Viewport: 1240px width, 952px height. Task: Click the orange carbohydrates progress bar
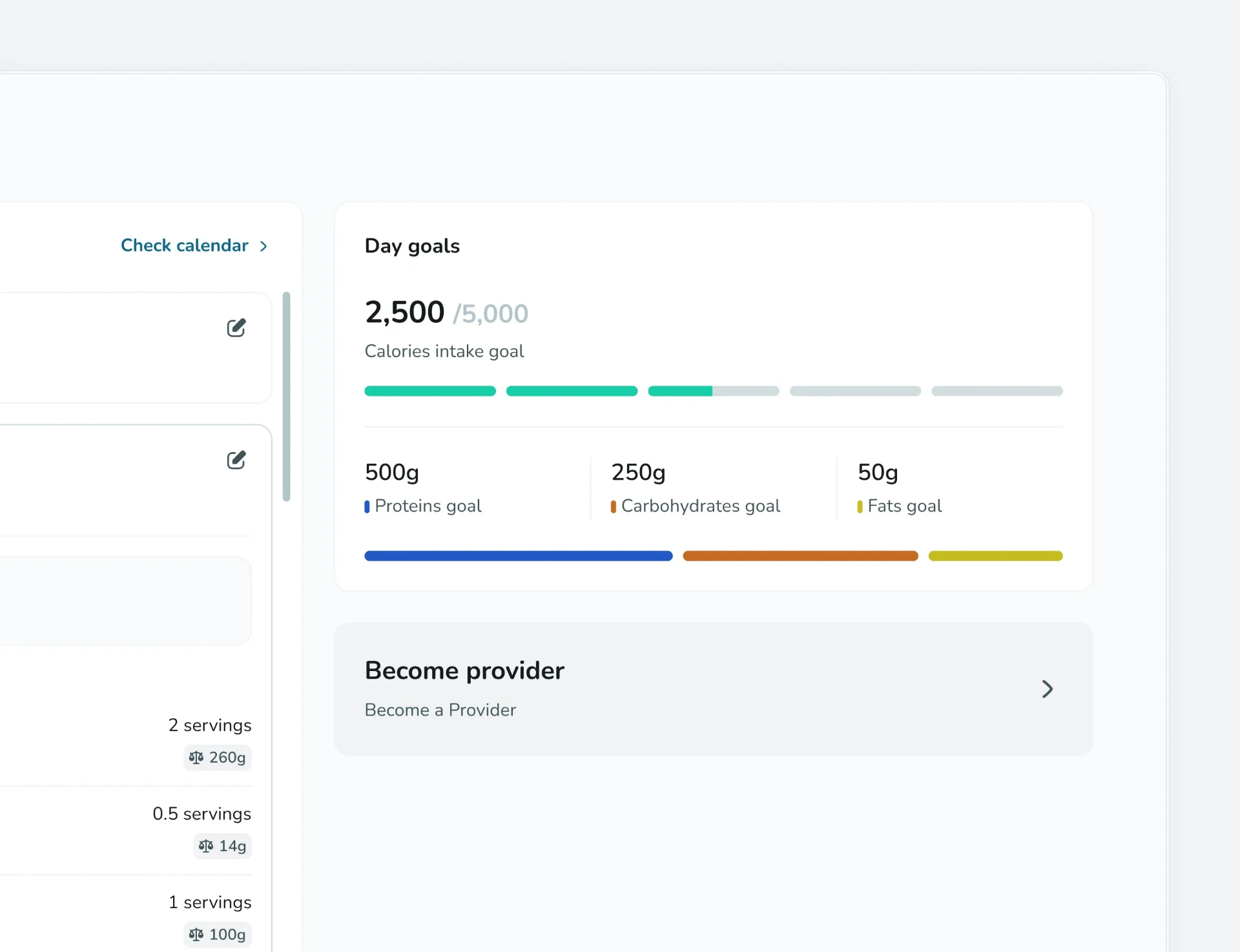coord(800,556)
